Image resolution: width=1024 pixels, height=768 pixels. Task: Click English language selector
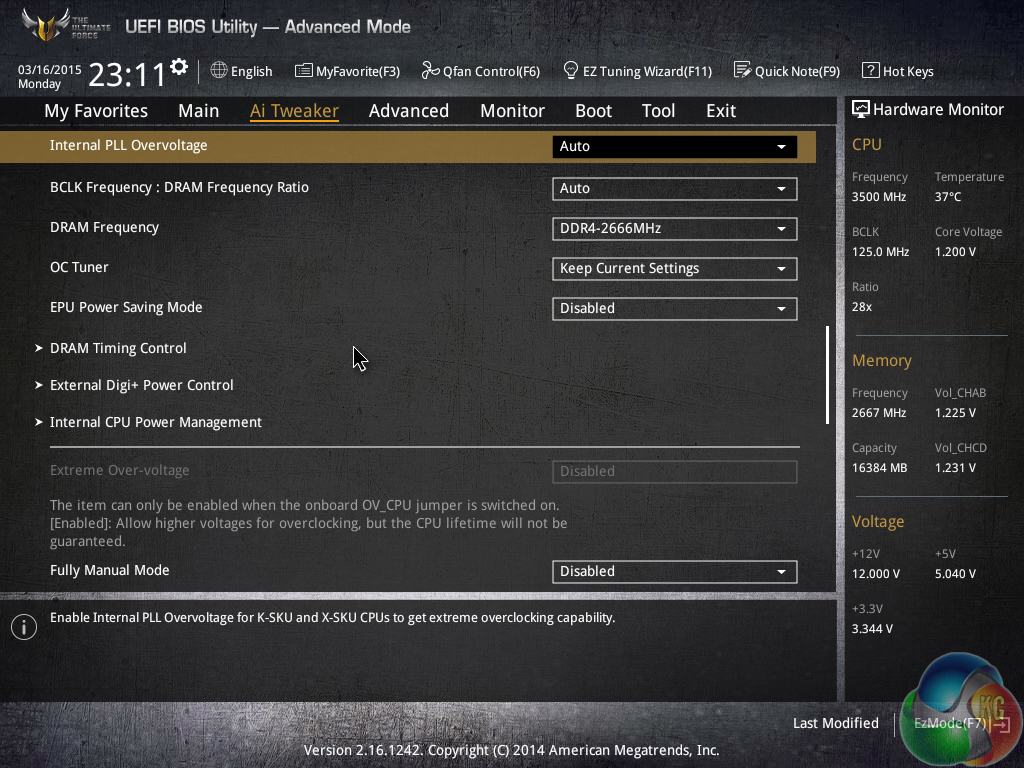tap(251, 71)
